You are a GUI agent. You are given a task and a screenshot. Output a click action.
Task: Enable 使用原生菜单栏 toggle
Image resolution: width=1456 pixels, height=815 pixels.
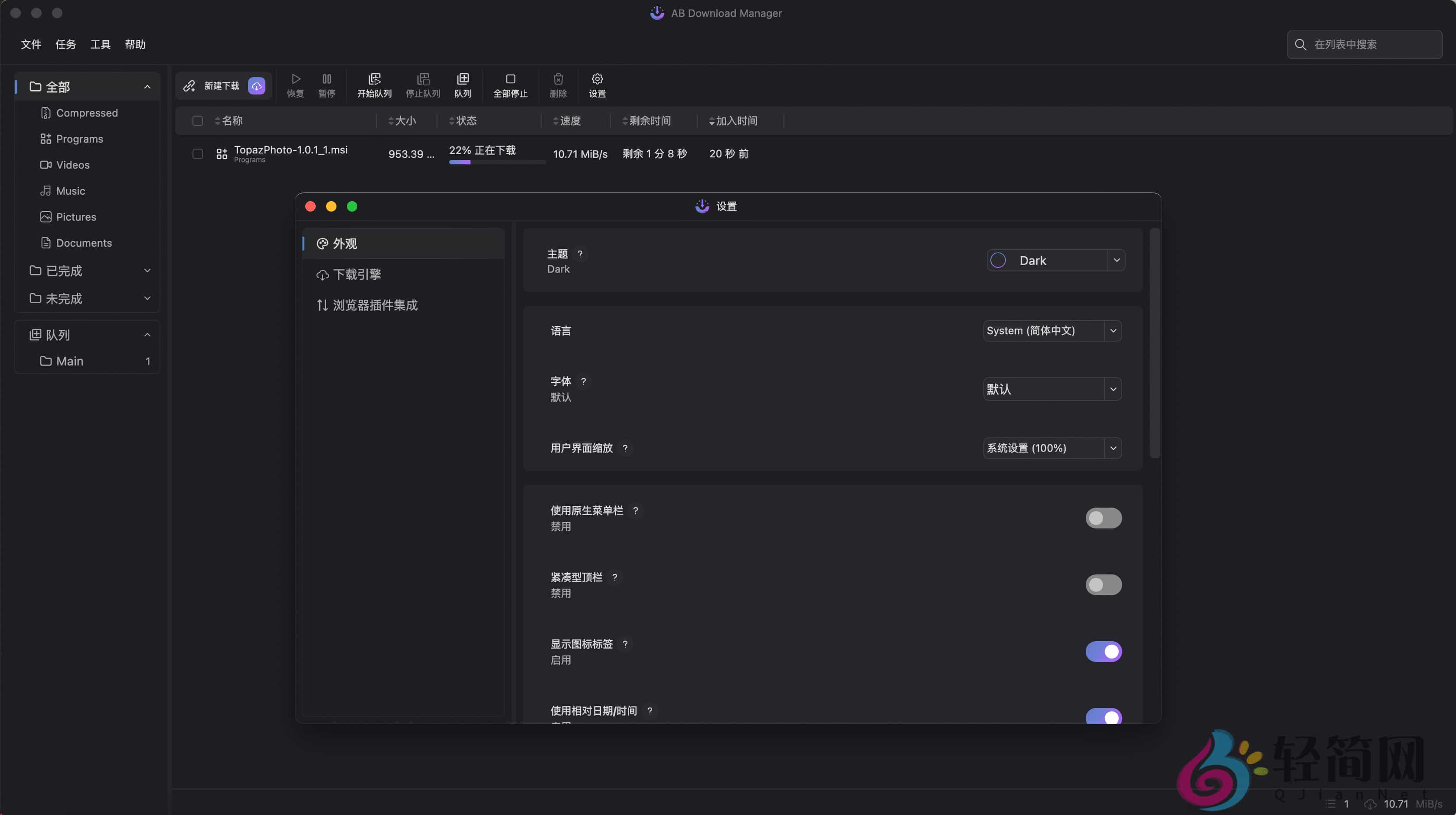pyautogui.click(x=1103, y=518)
